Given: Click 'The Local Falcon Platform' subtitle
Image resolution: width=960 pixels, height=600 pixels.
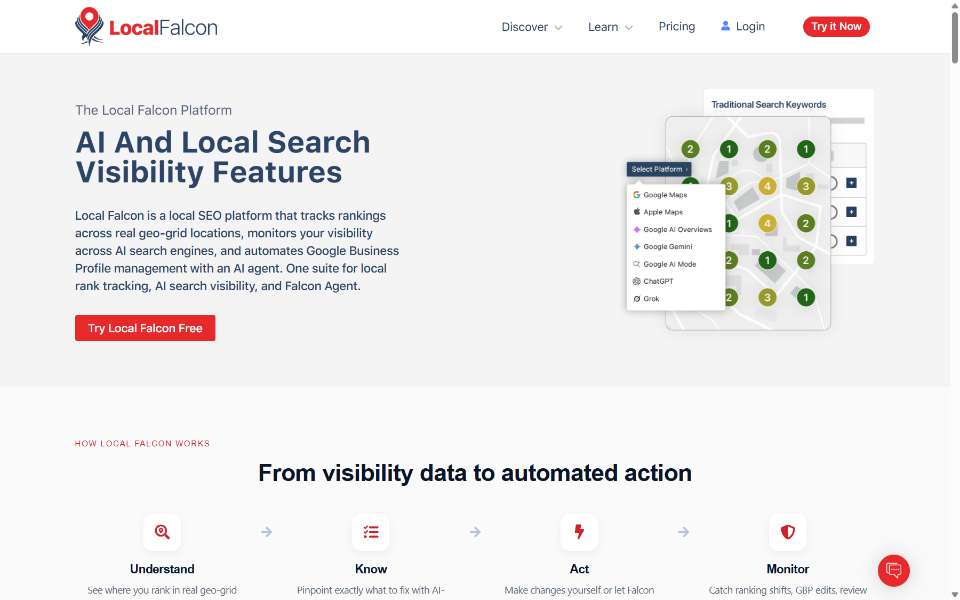Looking at the screenshot, I should (154, 110).
